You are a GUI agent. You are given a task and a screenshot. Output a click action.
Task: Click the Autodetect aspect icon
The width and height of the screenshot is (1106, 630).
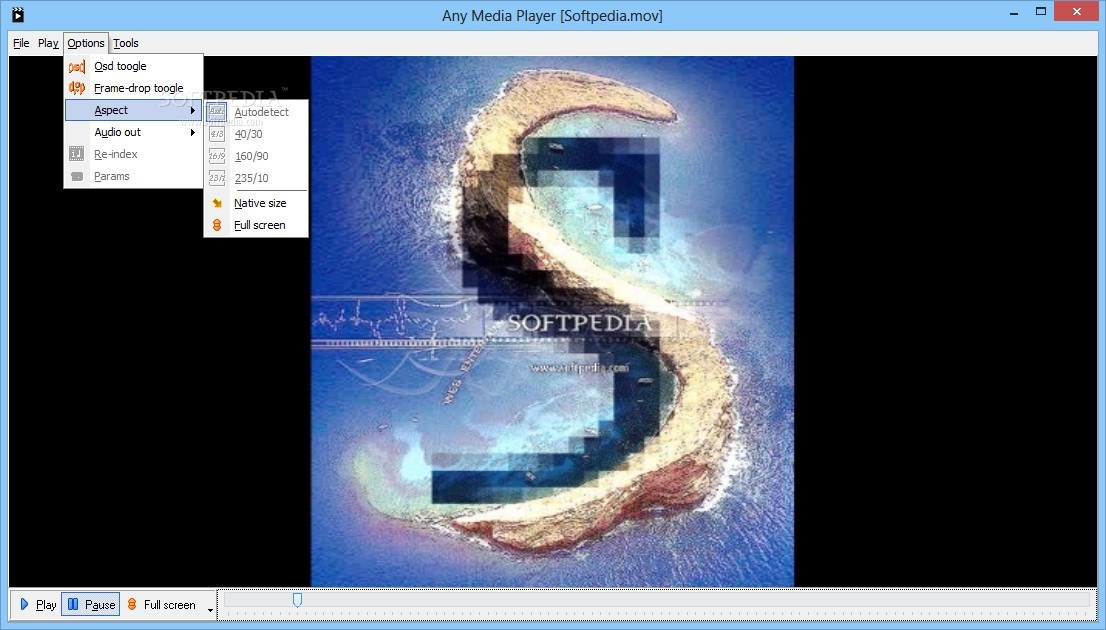tap(217, 111)
